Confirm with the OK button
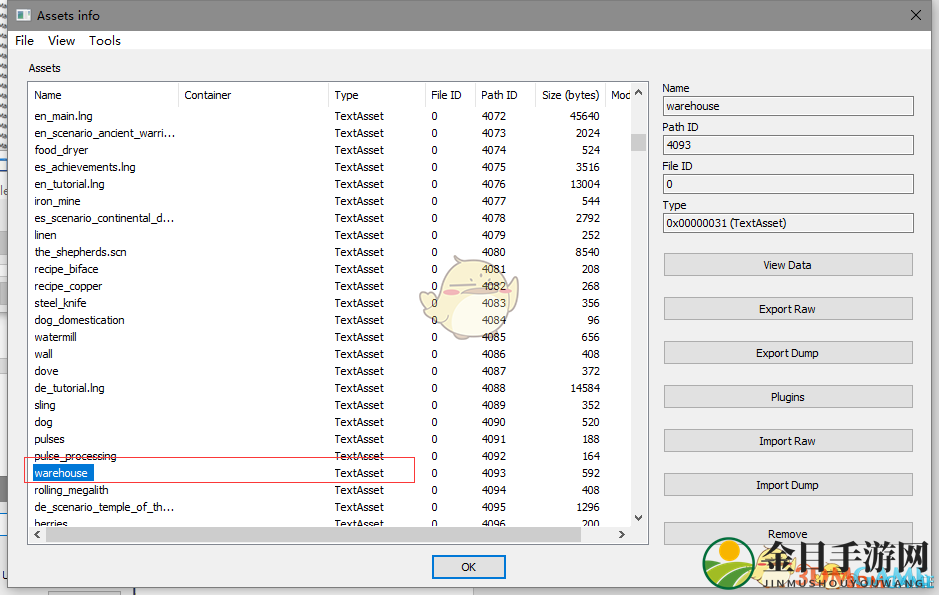This screenshot has height=595, width=939. point(468,567)
